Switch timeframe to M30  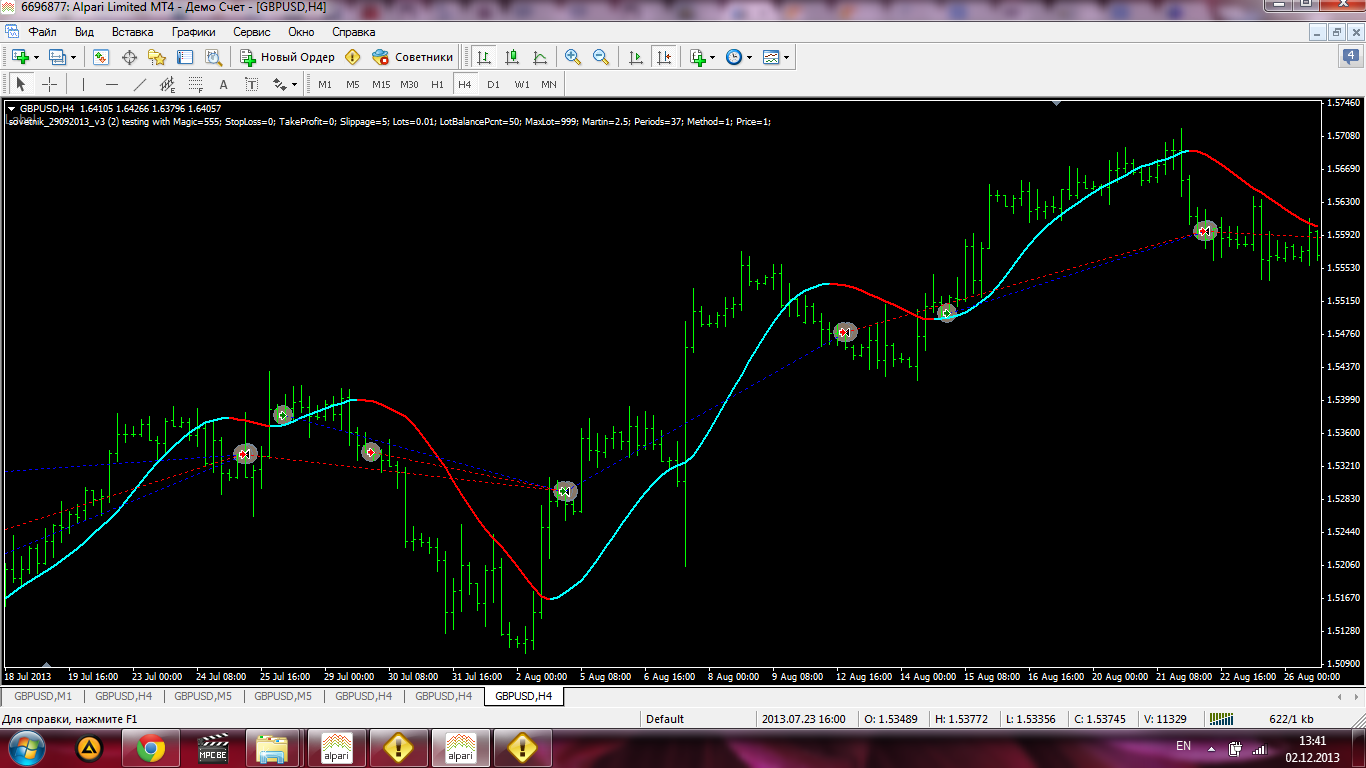pyautogui.click(x=409, y=84)
